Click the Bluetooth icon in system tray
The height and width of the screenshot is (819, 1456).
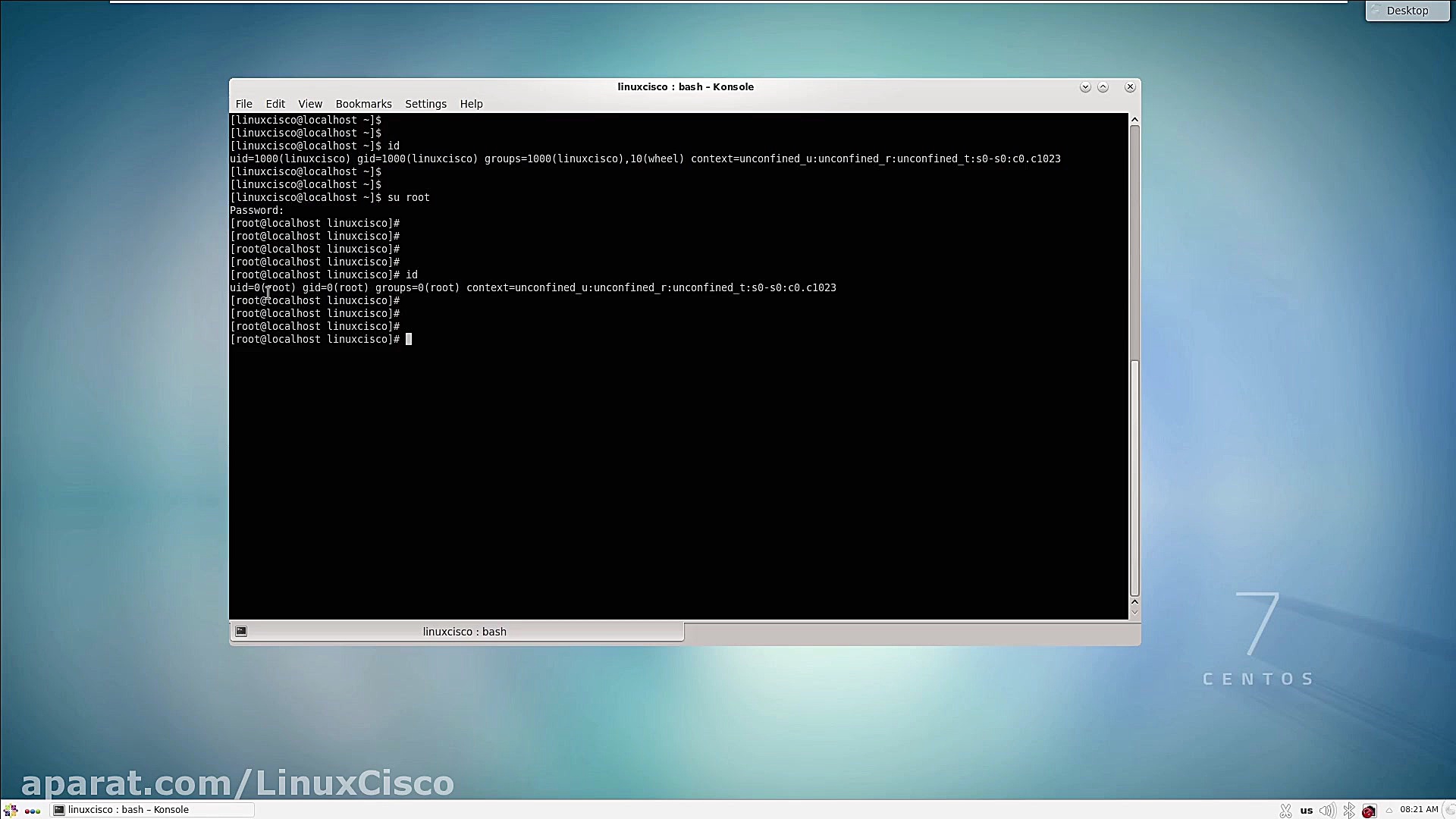tap(1349, 810)
